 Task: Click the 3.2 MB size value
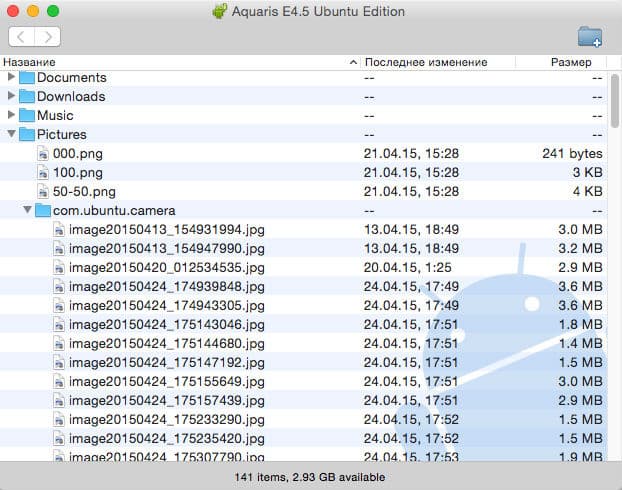pyautogui.click(x=581, y=249)
